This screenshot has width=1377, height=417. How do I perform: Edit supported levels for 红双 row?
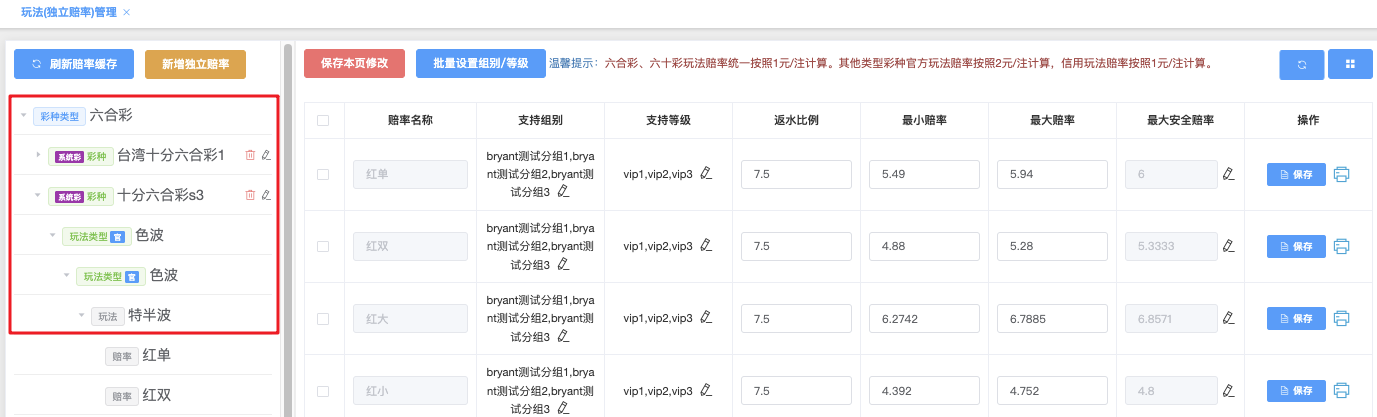pyautogui.click(x=706, y=245)
